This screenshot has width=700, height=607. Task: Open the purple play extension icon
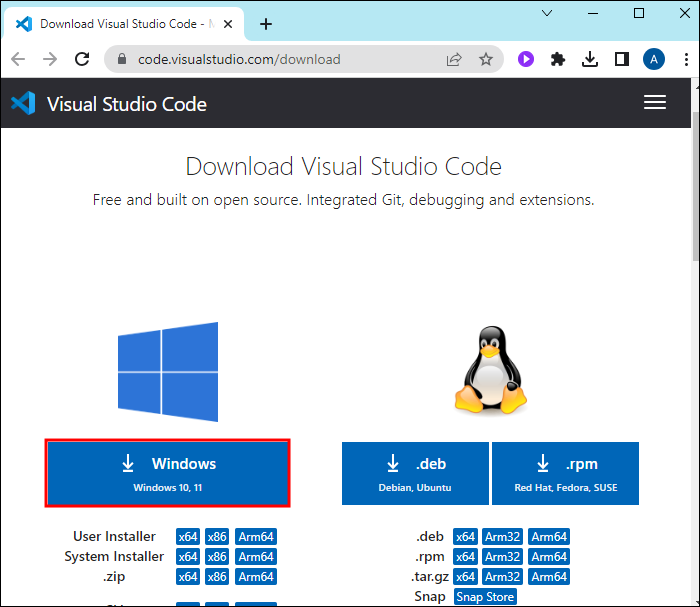(x=526, y=59)
